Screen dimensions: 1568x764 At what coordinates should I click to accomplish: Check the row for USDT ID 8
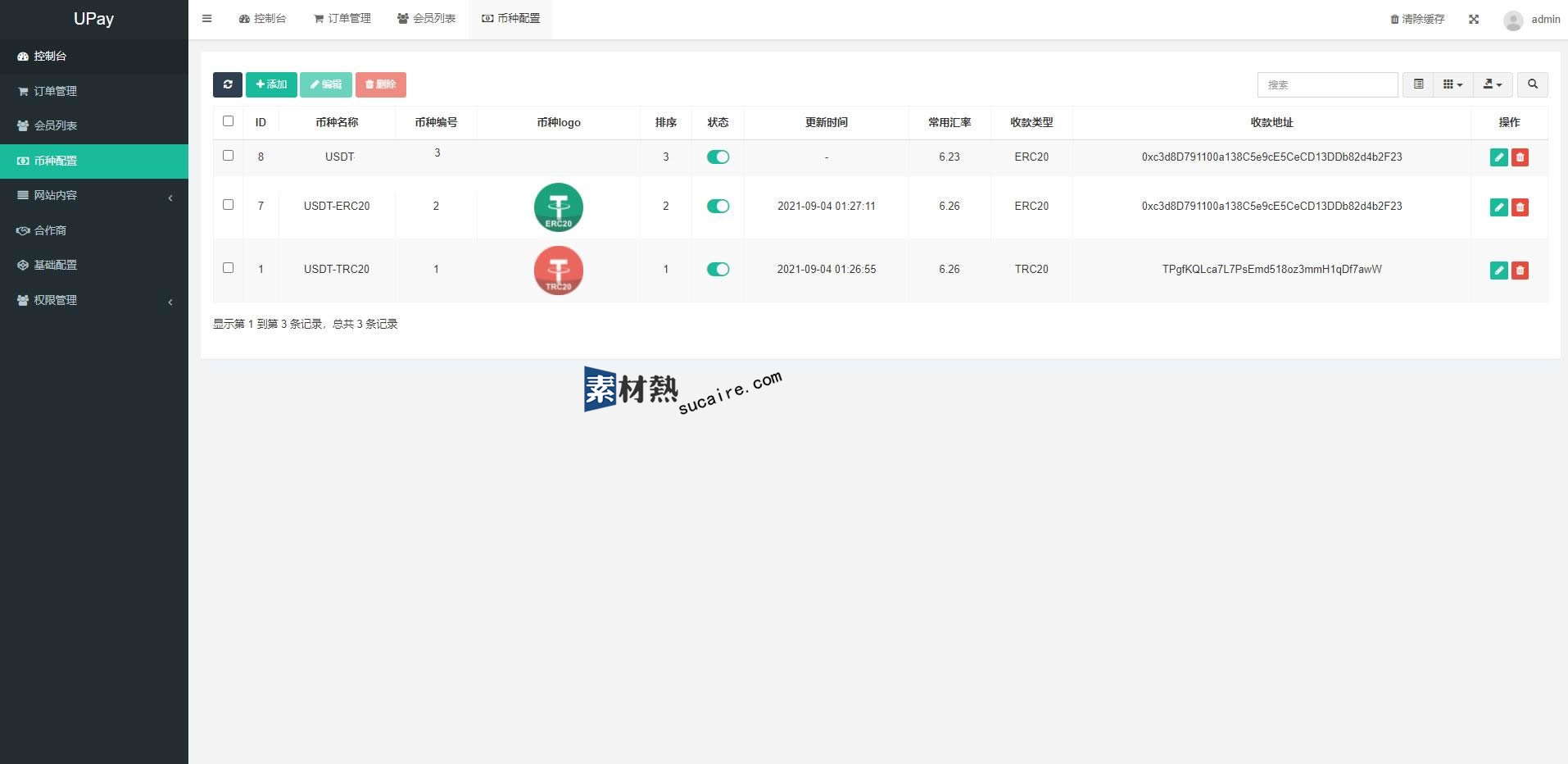[228, 156]
